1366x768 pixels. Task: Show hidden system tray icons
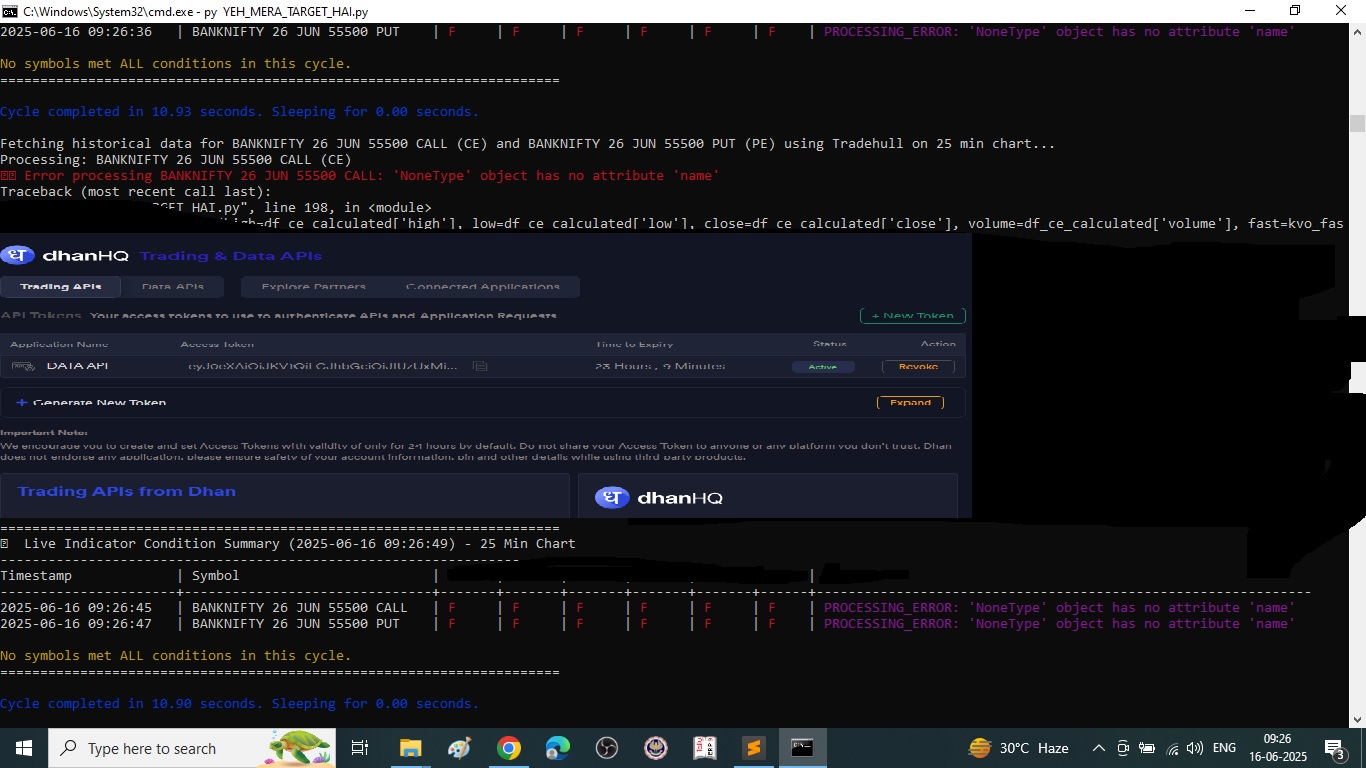[1098, 748]
